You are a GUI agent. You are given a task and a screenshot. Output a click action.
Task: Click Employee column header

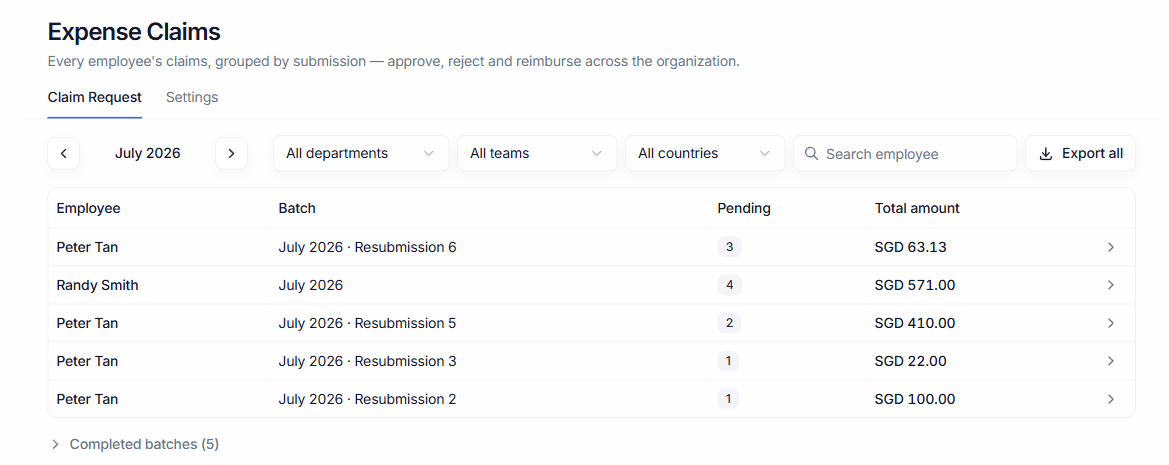pyautogui.click(x=89, y=209)
